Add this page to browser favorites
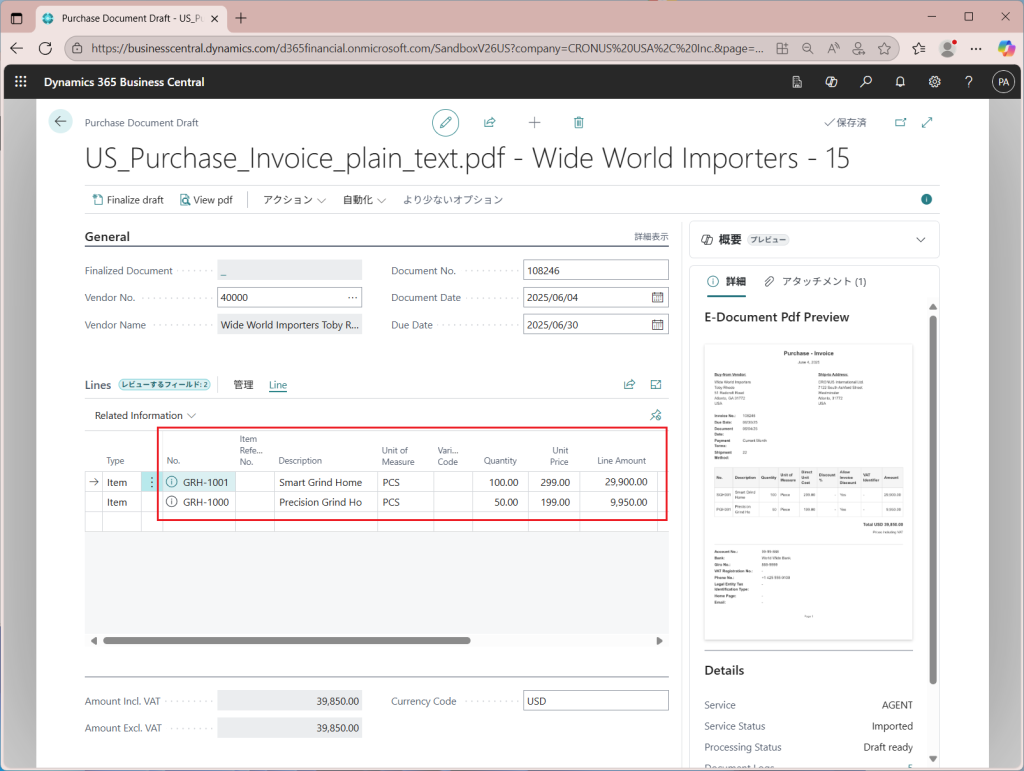The height and width of the screenshot is (771, 1024). click(x=884, y=48)
